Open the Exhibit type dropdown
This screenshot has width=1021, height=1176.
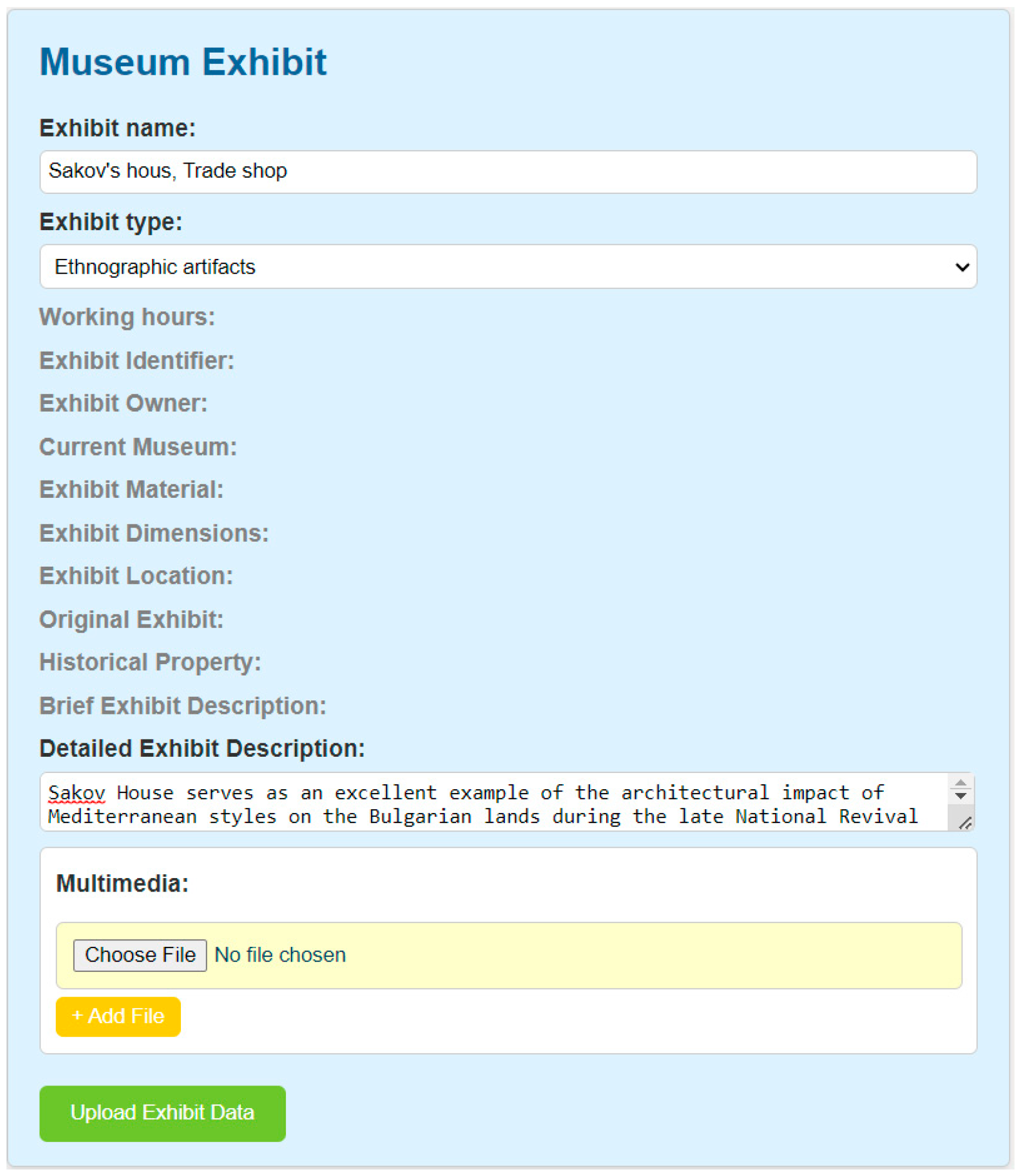(x=507, y=267)
